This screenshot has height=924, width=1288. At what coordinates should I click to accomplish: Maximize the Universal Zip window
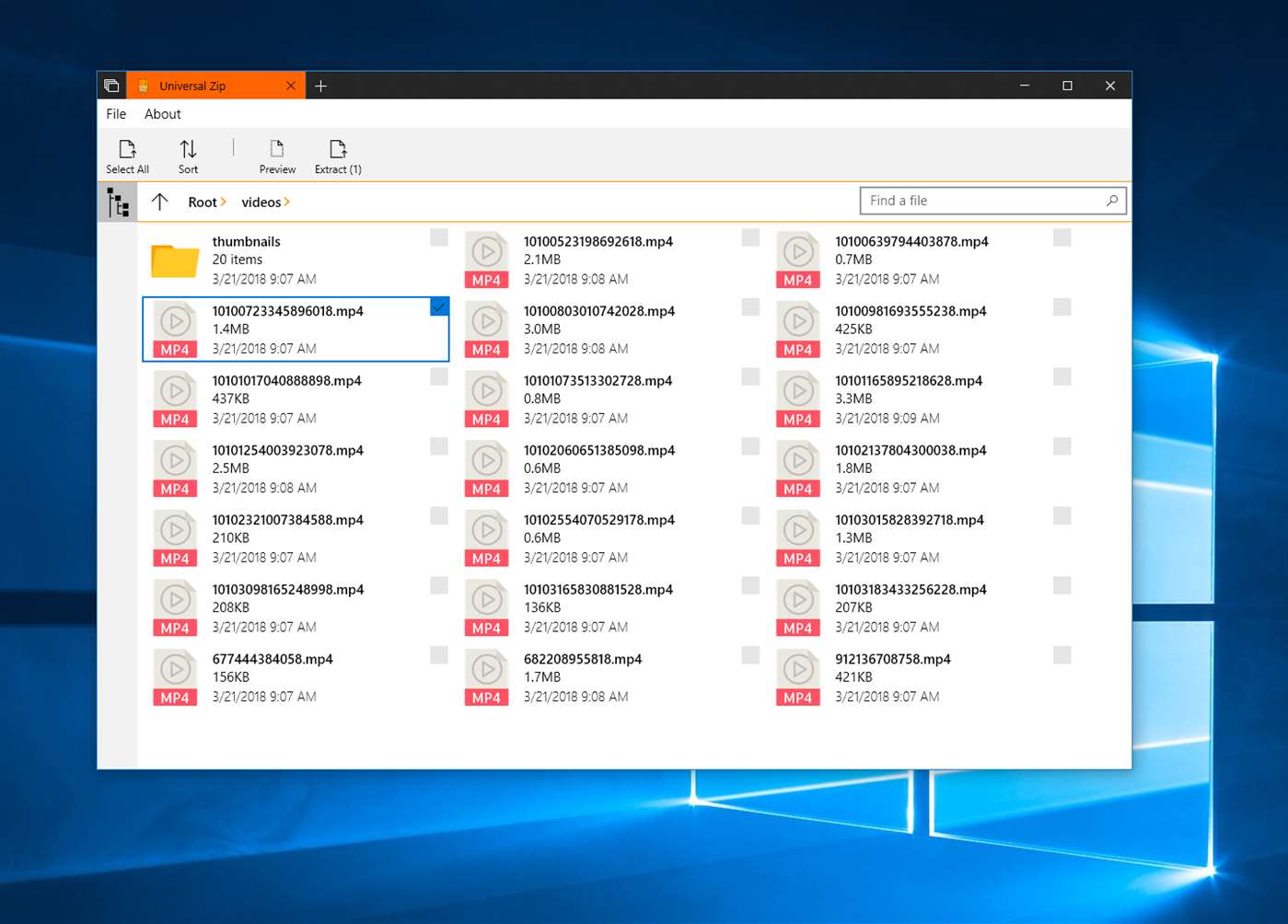point(1067,86)
